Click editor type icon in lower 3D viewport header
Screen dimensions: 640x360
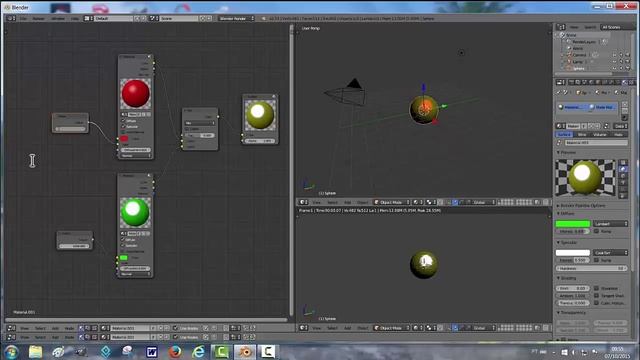[x=304, y=328]
